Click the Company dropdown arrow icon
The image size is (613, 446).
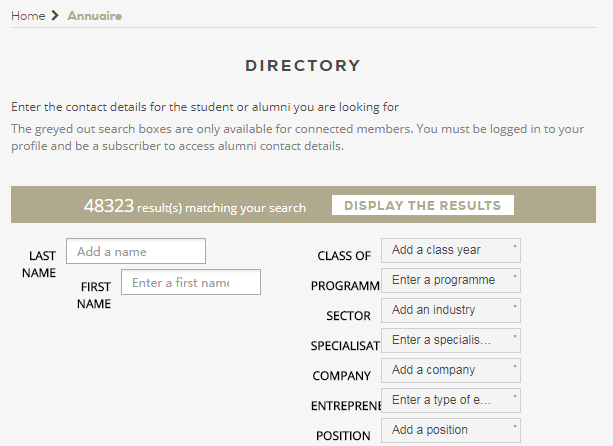click(515, 367)
